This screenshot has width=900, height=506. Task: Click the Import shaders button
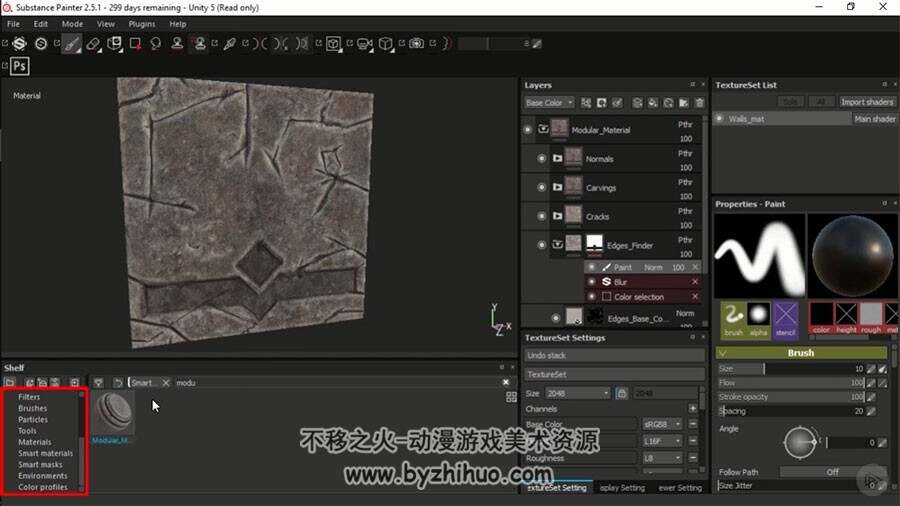867,102
